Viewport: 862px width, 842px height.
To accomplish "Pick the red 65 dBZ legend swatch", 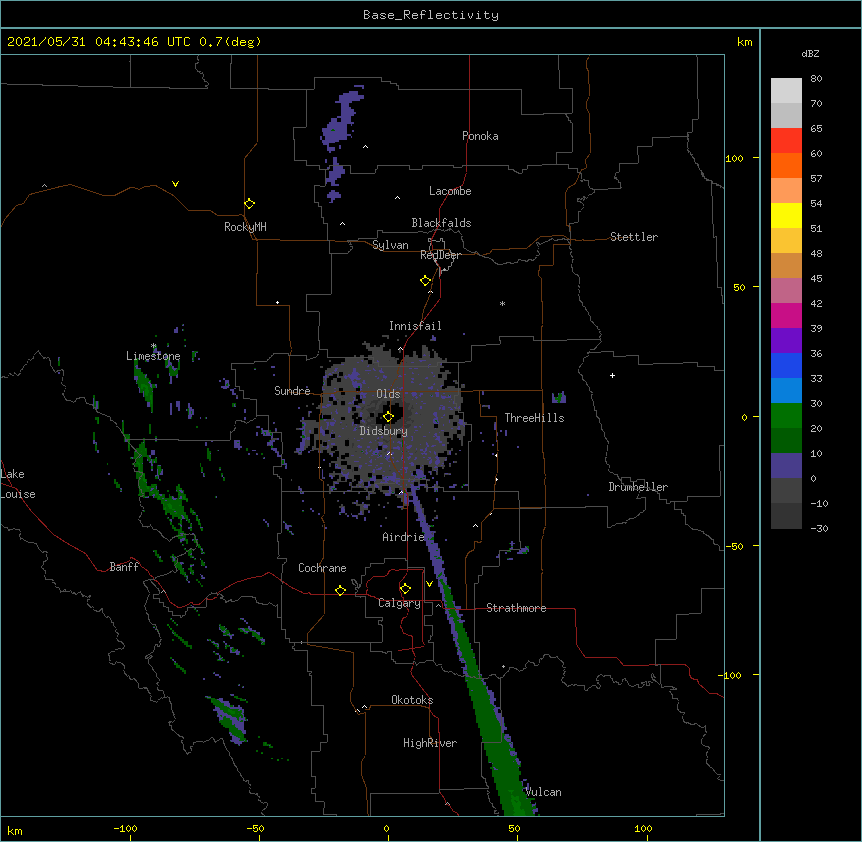I will coord(786,141).
